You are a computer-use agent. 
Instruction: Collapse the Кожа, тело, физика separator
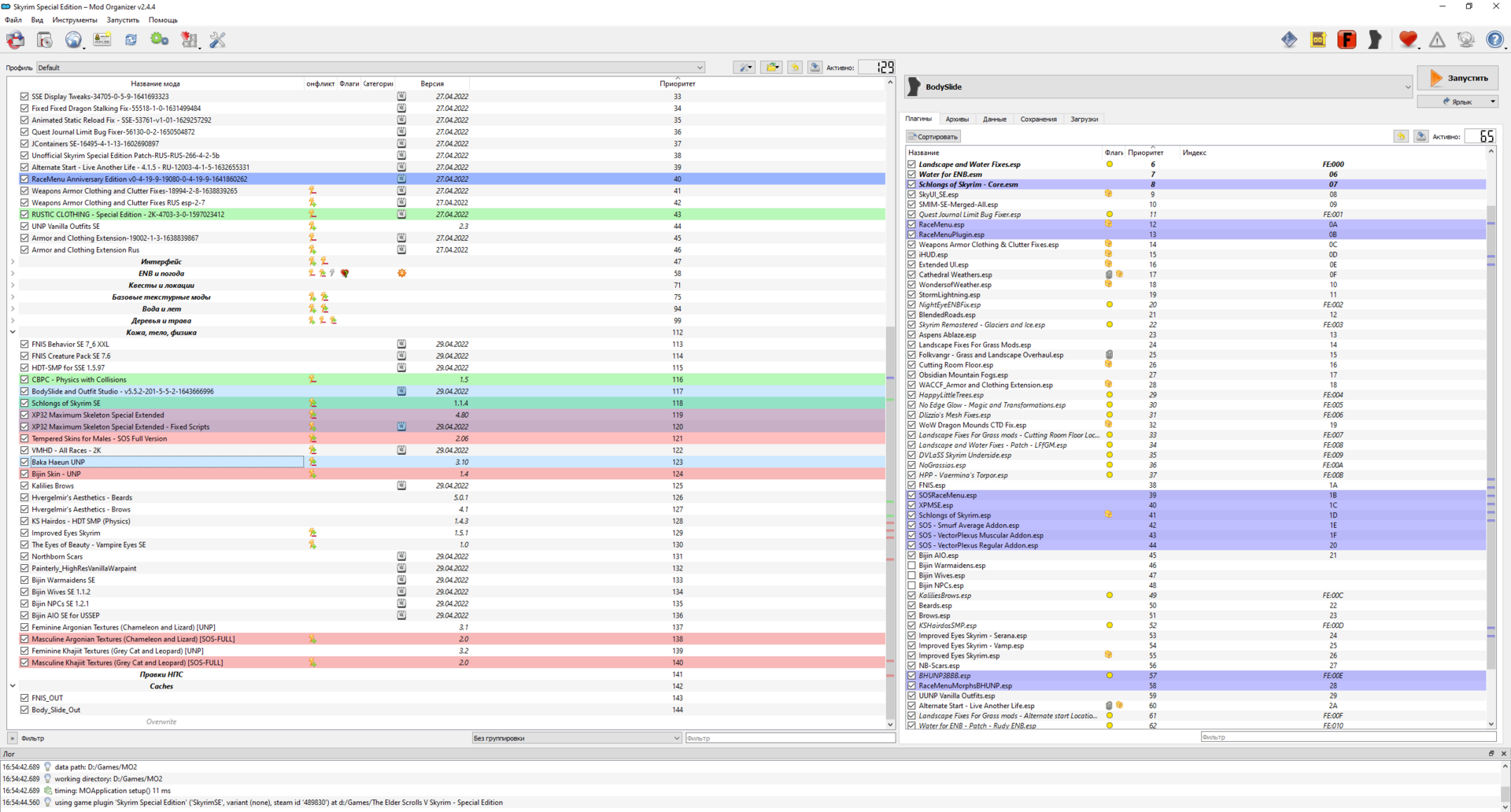[x=13, y=333]
